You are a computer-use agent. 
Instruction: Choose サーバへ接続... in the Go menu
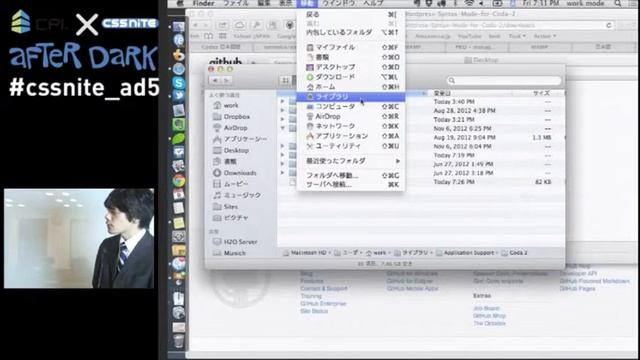coord(351,184)
